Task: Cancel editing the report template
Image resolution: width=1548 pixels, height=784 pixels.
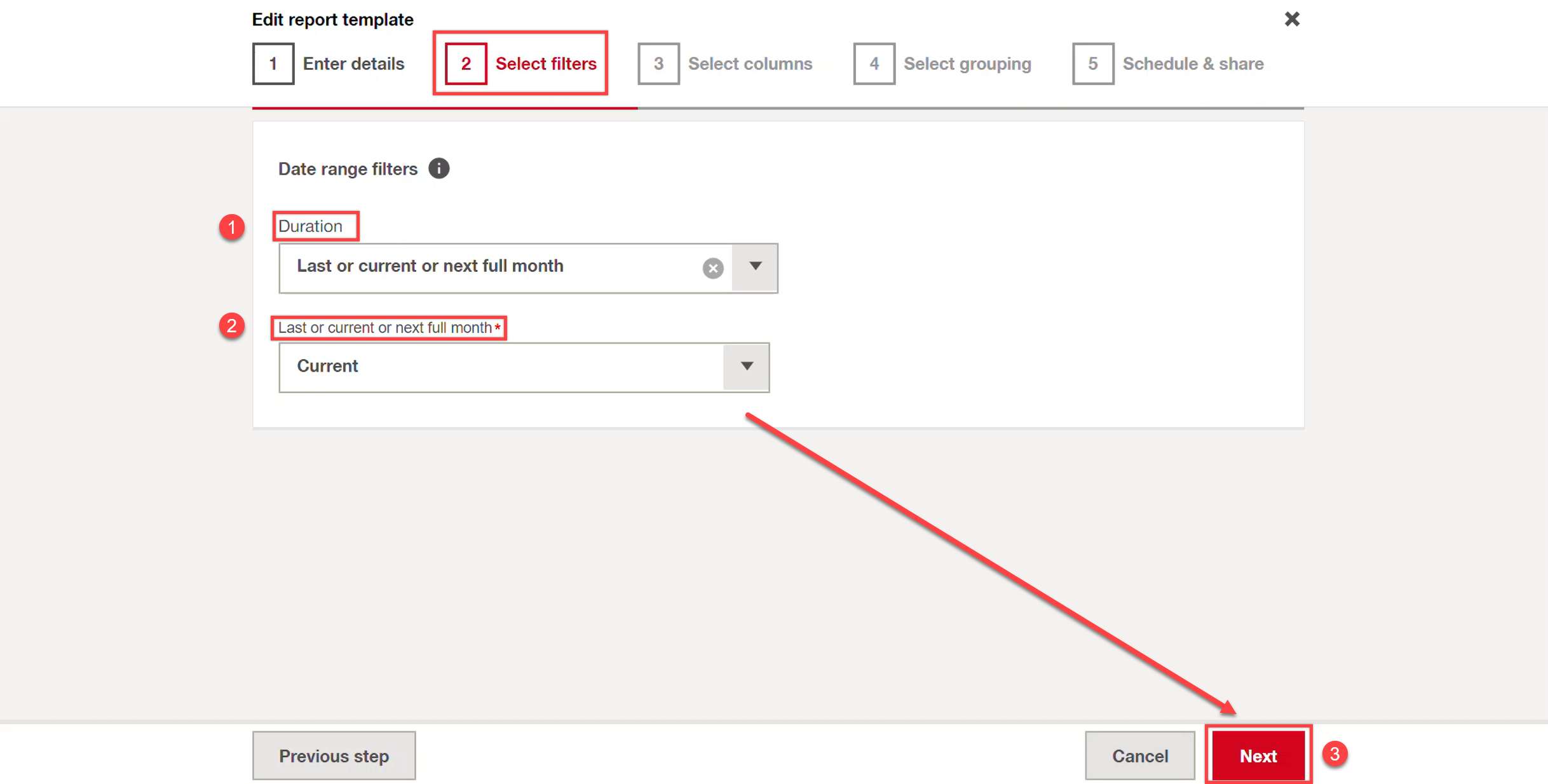Action: coord(1139,755)
